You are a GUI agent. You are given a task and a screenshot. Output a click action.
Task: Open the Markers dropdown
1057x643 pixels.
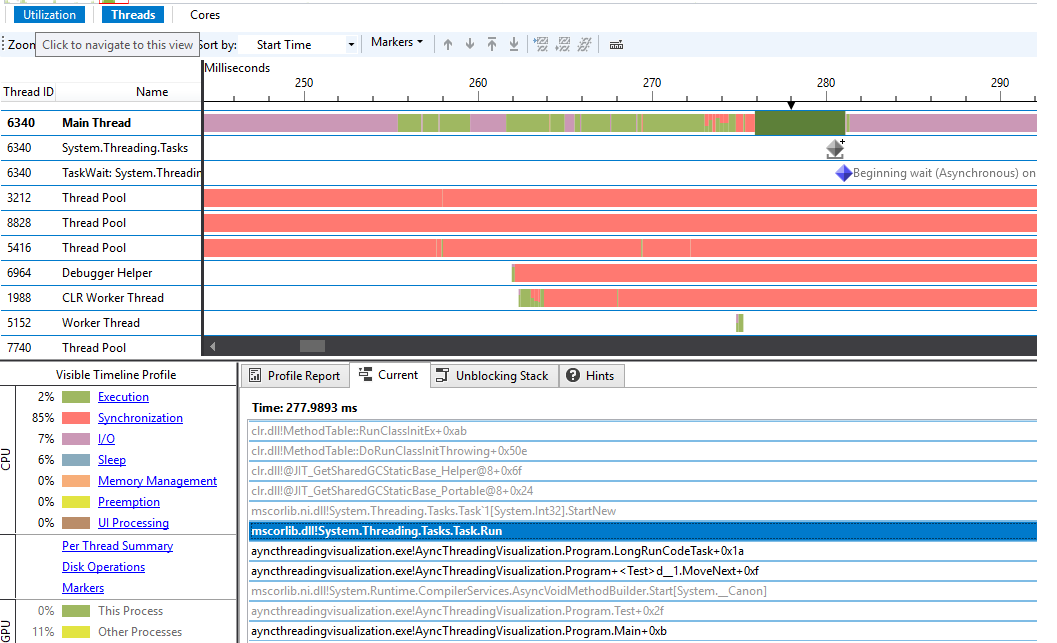(x=396, y=42)
